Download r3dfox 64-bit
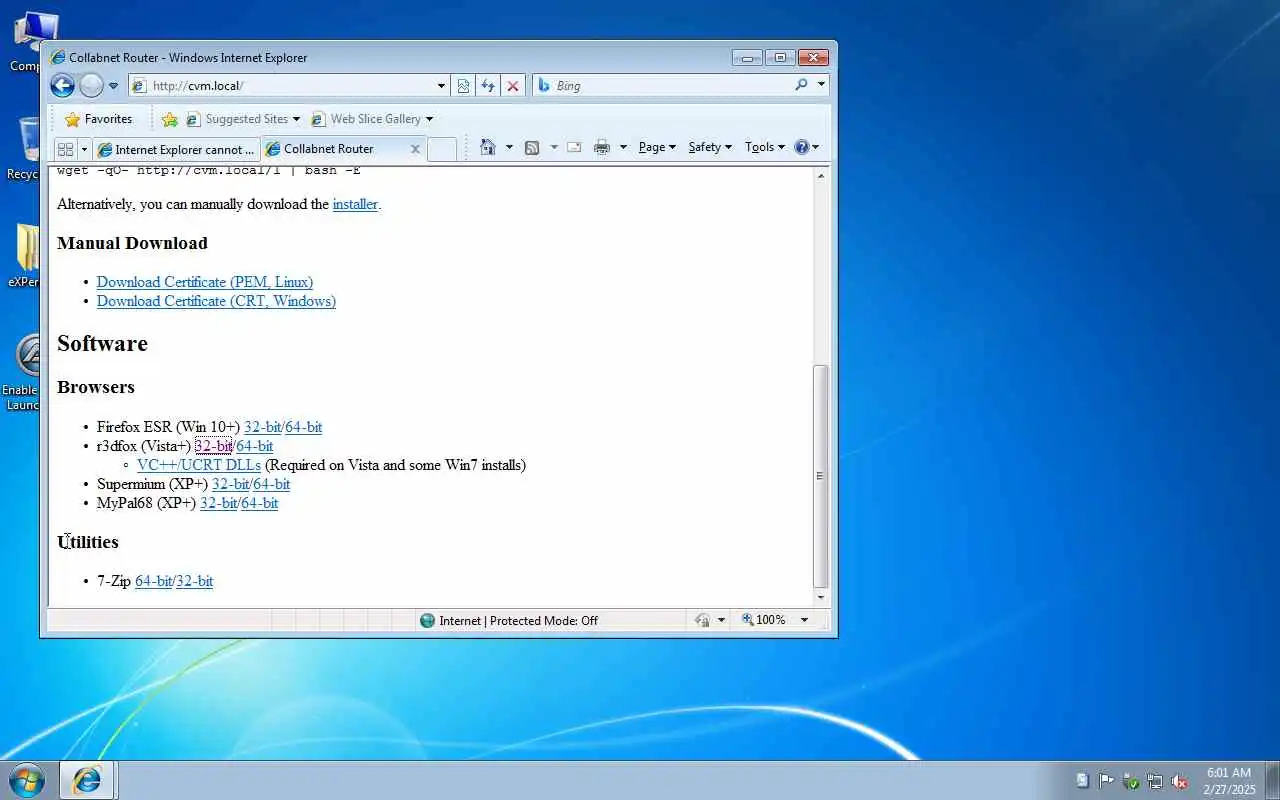1280x800 pixels. click(255, 446)
